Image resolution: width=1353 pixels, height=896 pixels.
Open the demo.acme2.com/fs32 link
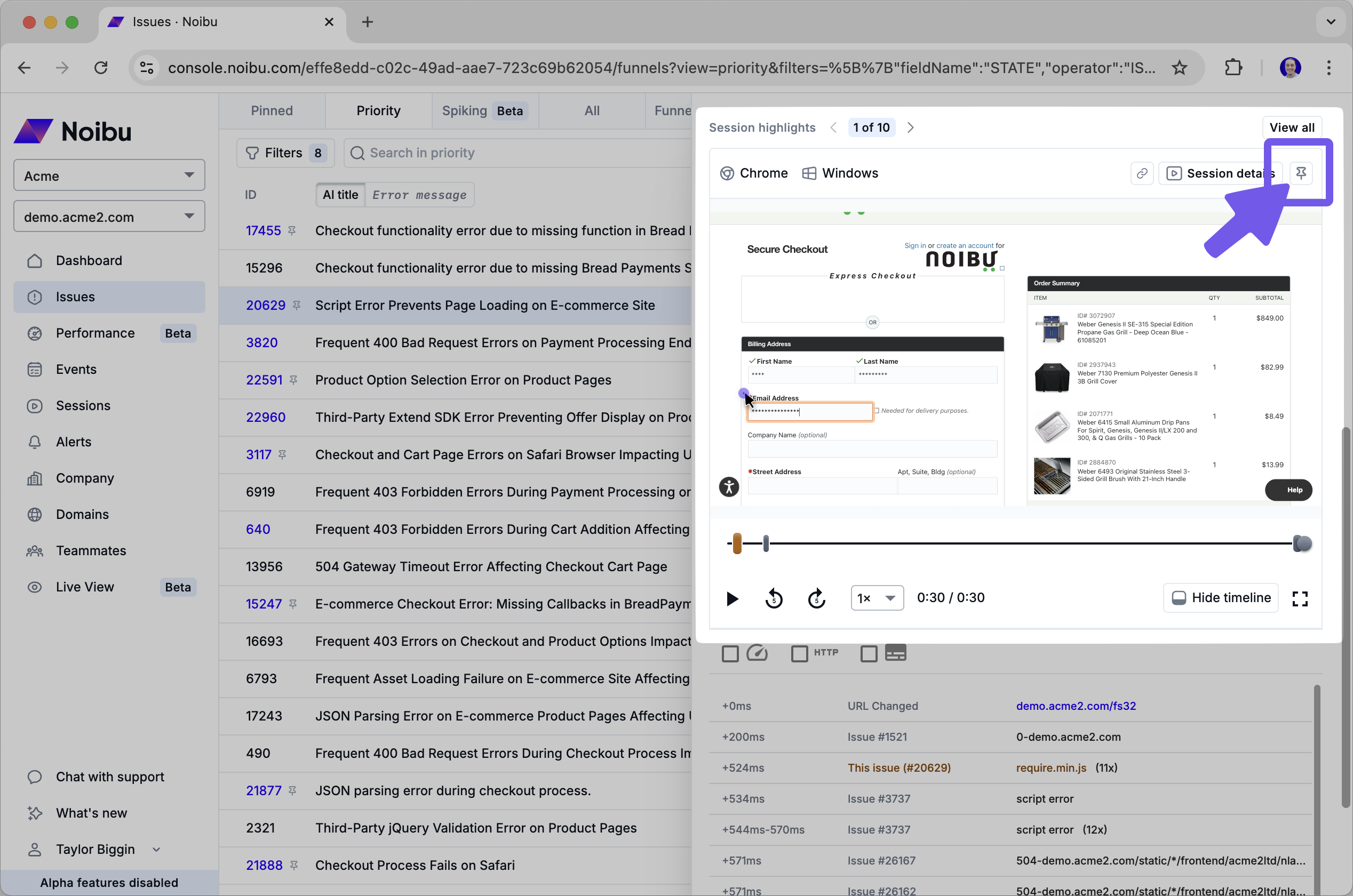(x=1075, y=706)
